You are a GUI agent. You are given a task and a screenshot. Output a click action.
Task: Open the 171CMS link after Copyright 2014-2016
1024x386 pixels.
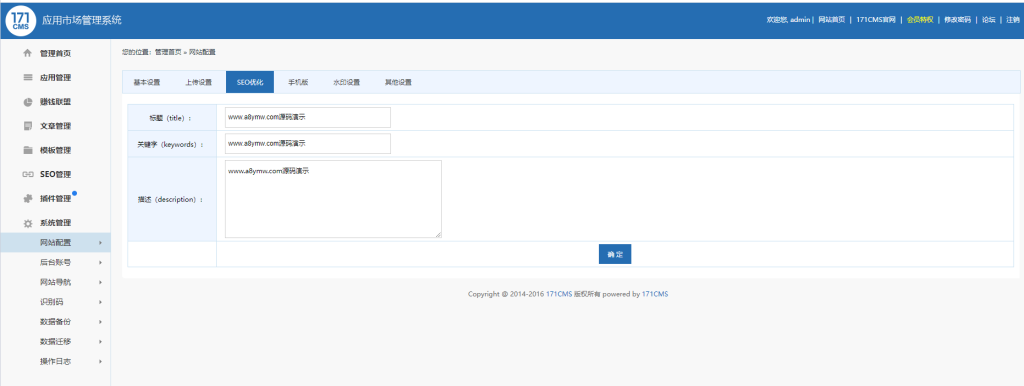point(559,294)
